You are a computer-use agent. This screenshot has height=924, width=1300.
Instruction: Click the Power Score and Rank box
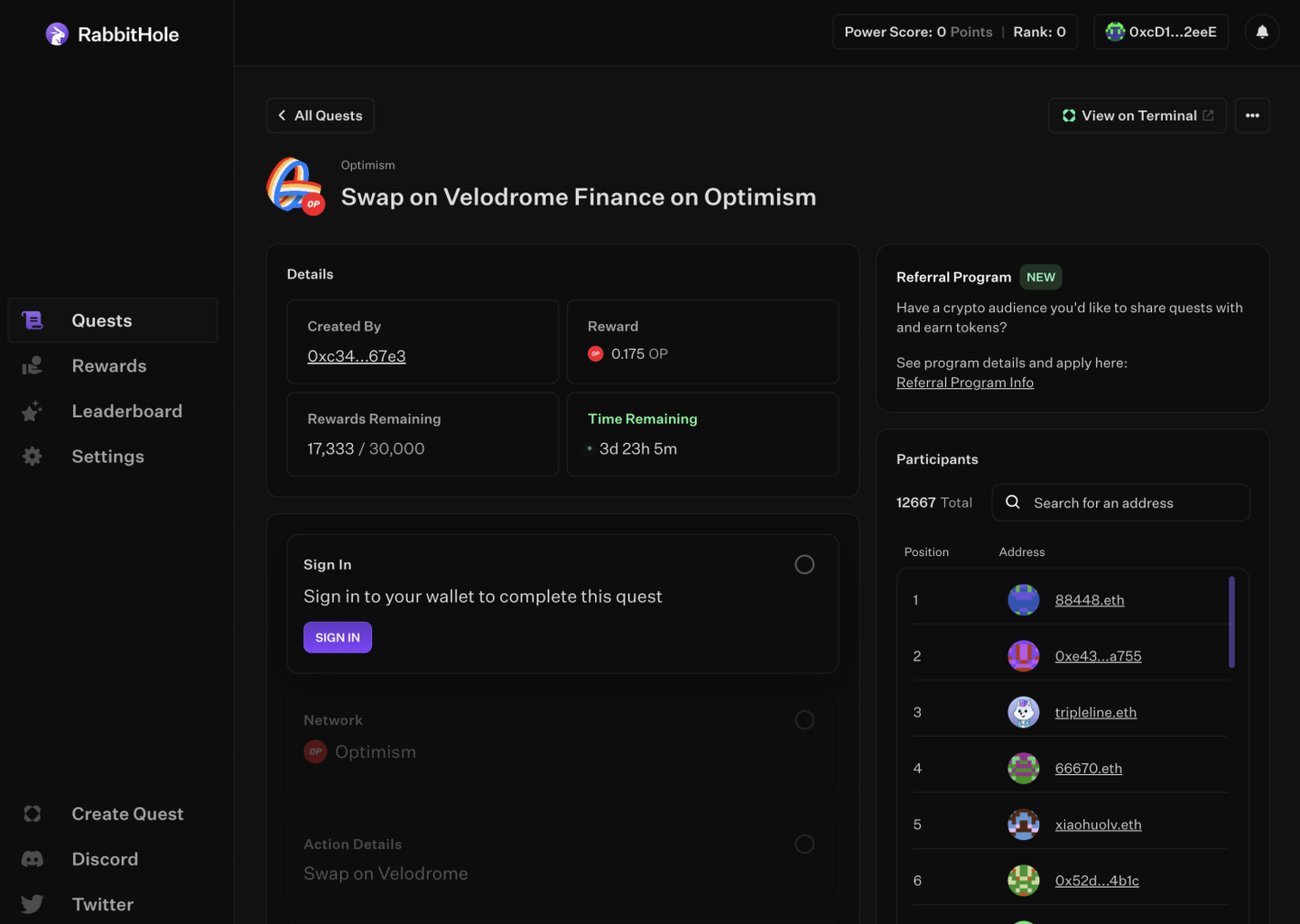click(955, 32)
